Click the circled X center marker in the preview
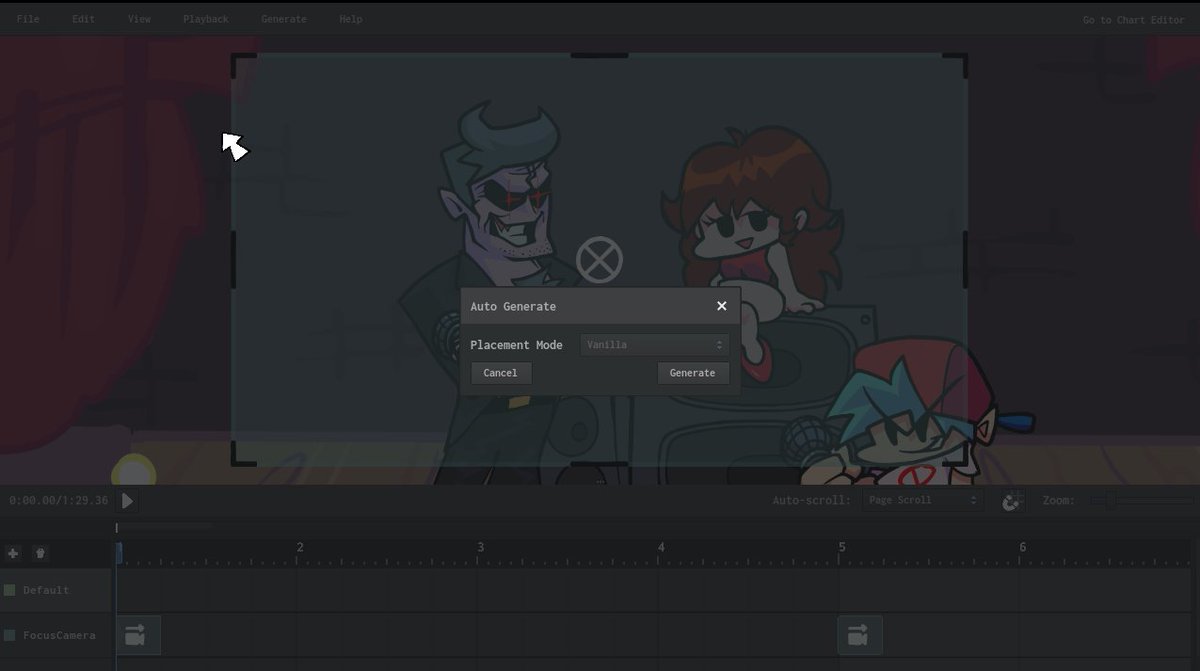This screenshot has width=1200, height=671. 600,260
